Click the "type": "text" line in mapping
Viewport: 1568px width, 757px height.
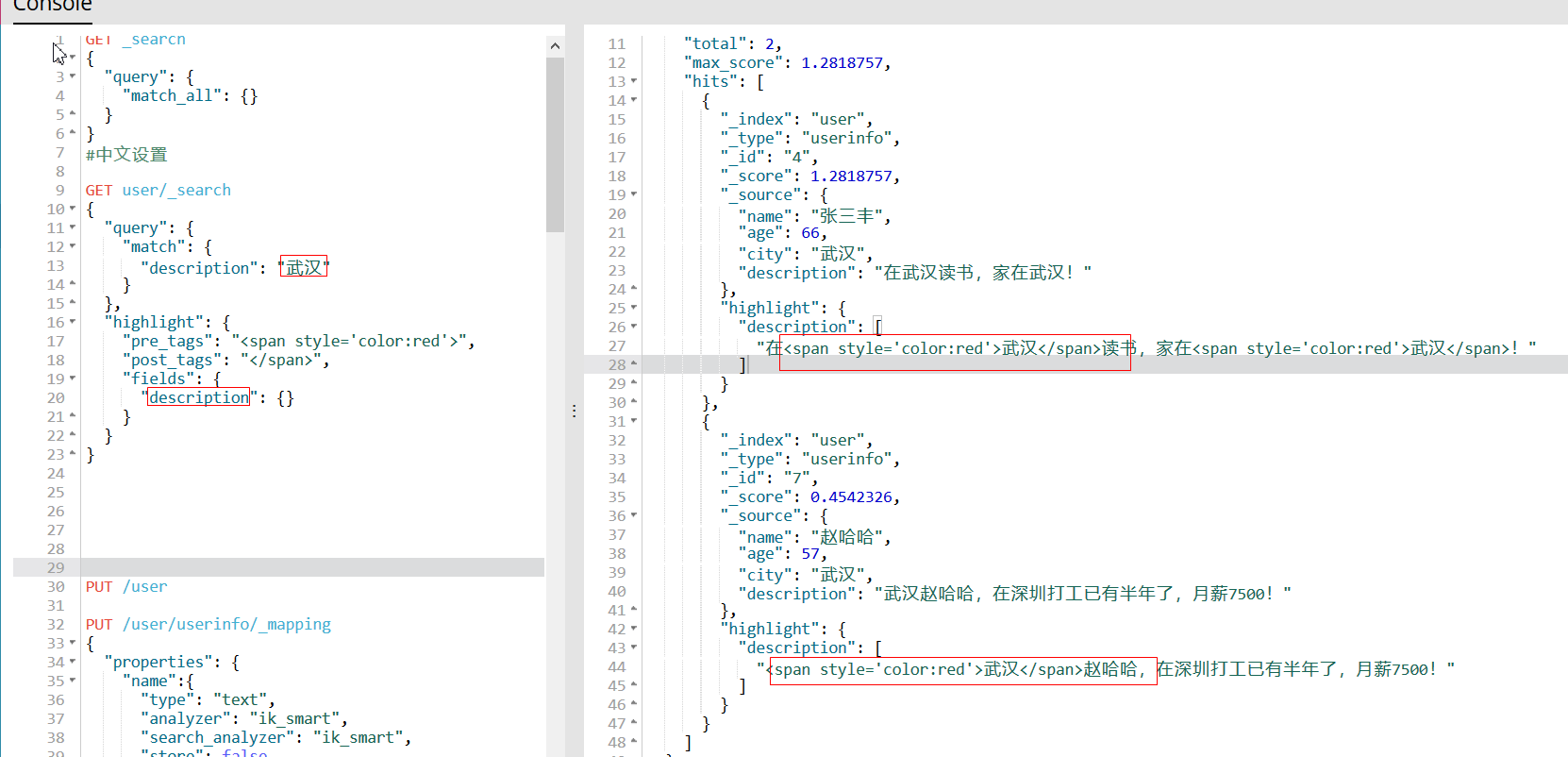pos(208,699)
